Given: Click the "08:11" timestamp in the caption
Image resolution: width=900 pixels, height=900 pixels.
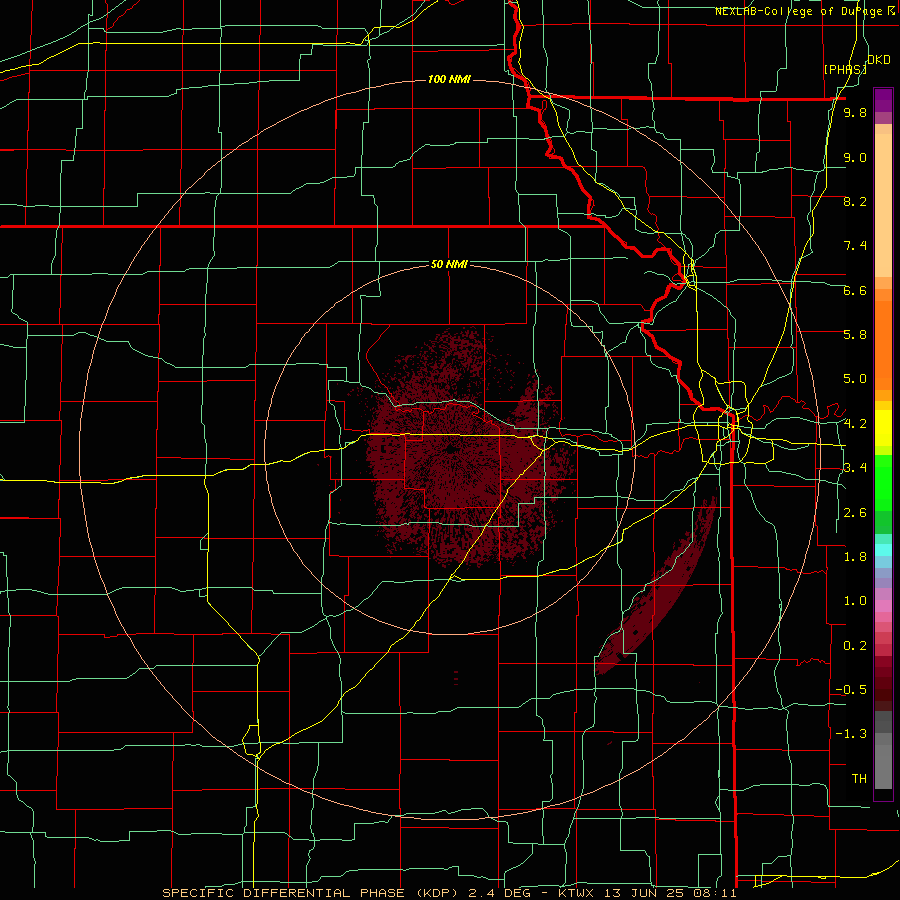Looking at the screenshot, I should (715, 893).
